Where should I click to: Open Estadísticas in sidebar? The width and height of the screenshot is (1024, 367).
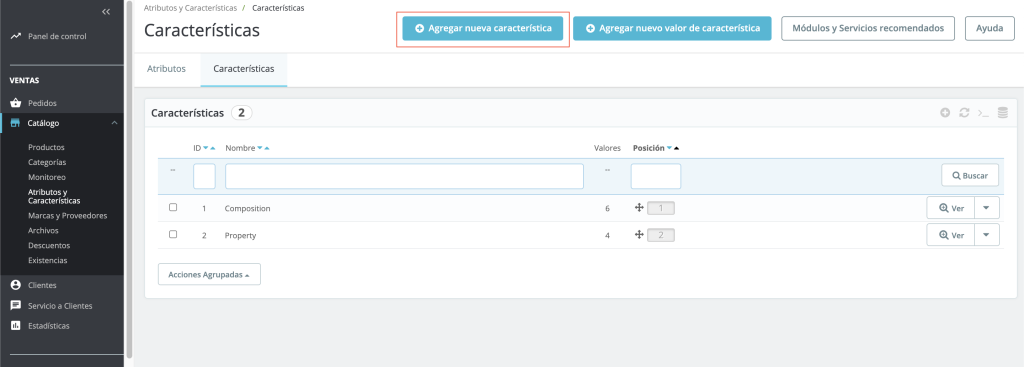[49, 326]
